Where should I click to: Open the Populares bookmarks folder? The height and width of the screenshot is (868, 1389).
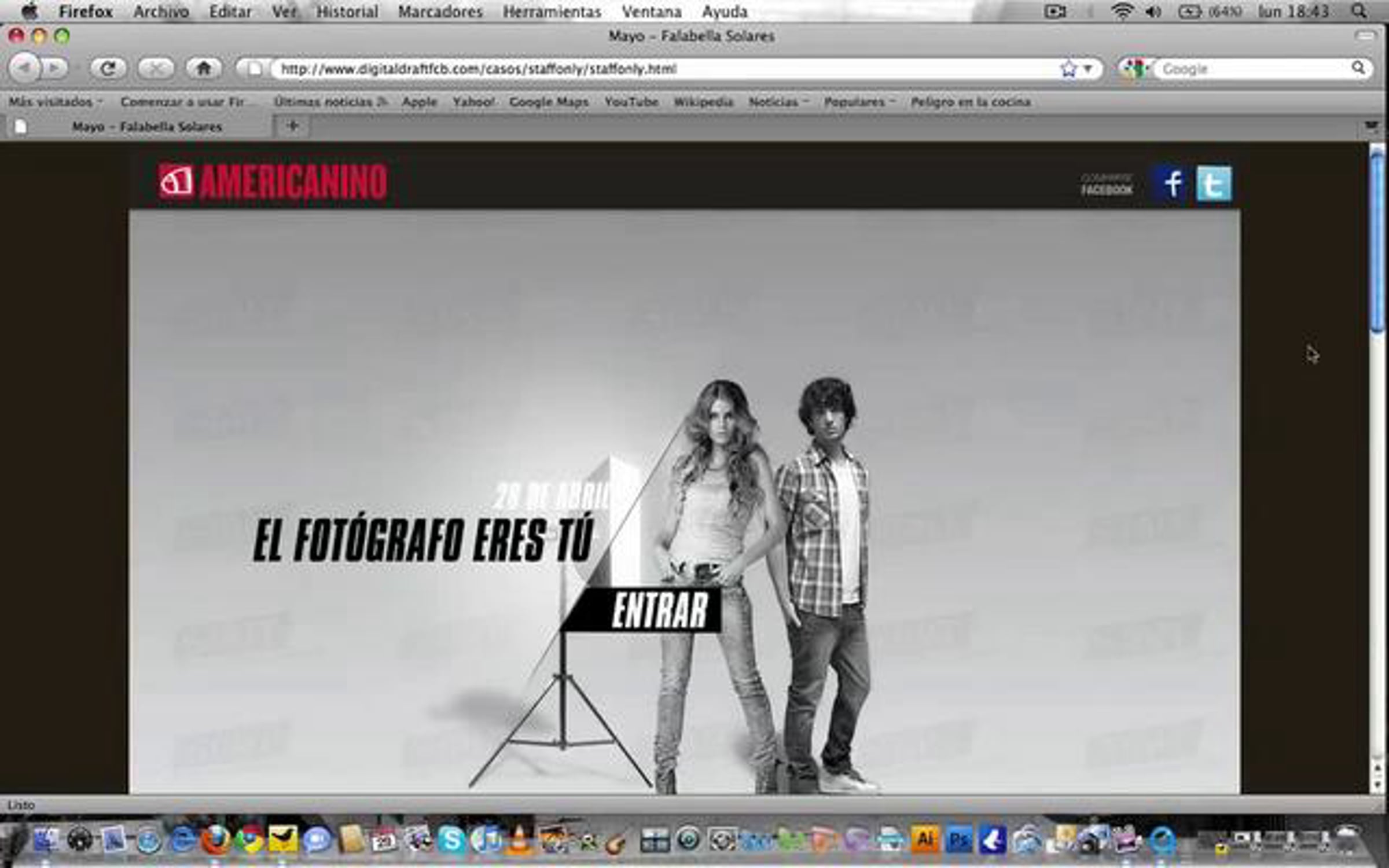tap(859, 102)
